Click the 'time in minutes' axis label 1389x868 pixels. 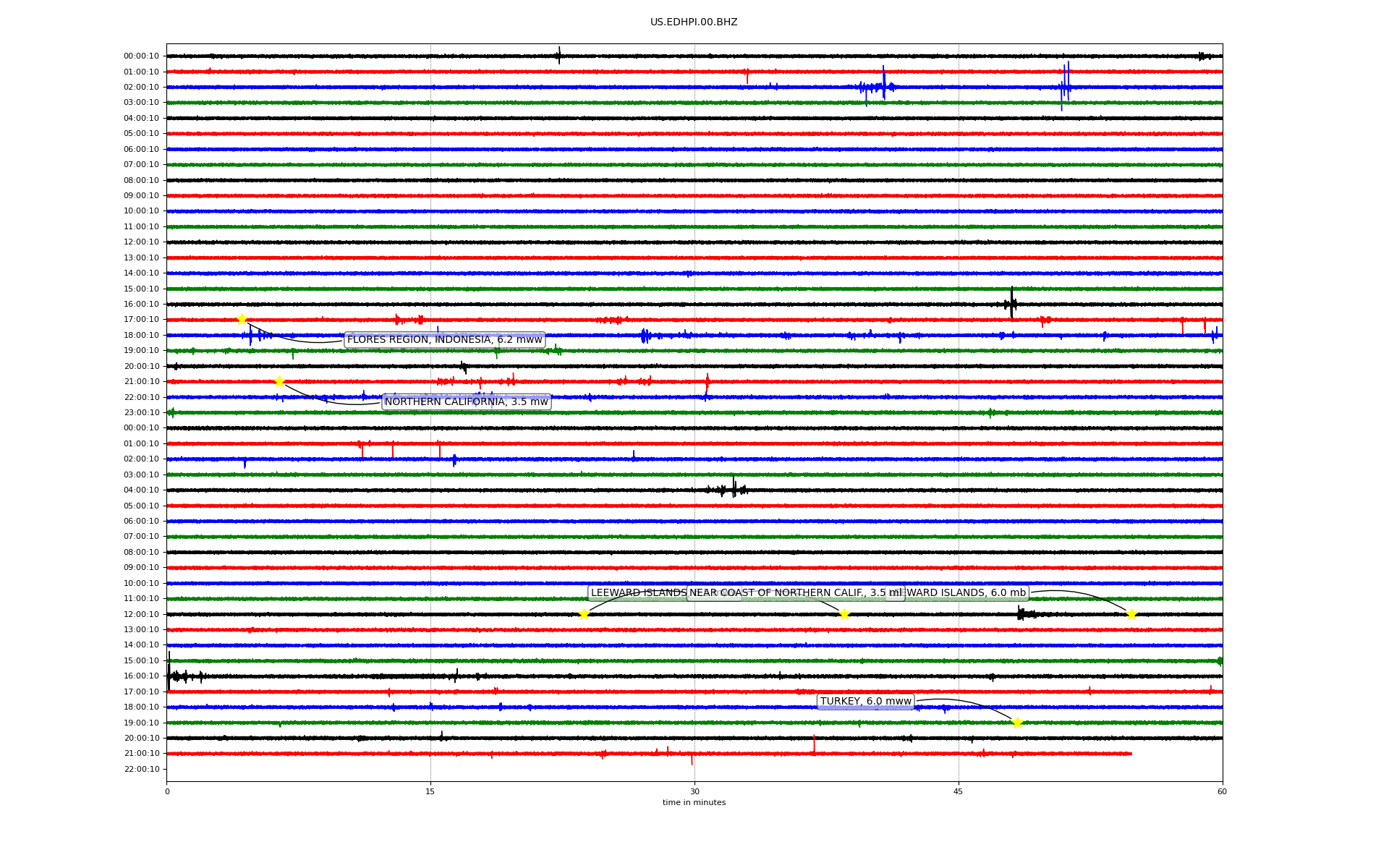(694, 803)
